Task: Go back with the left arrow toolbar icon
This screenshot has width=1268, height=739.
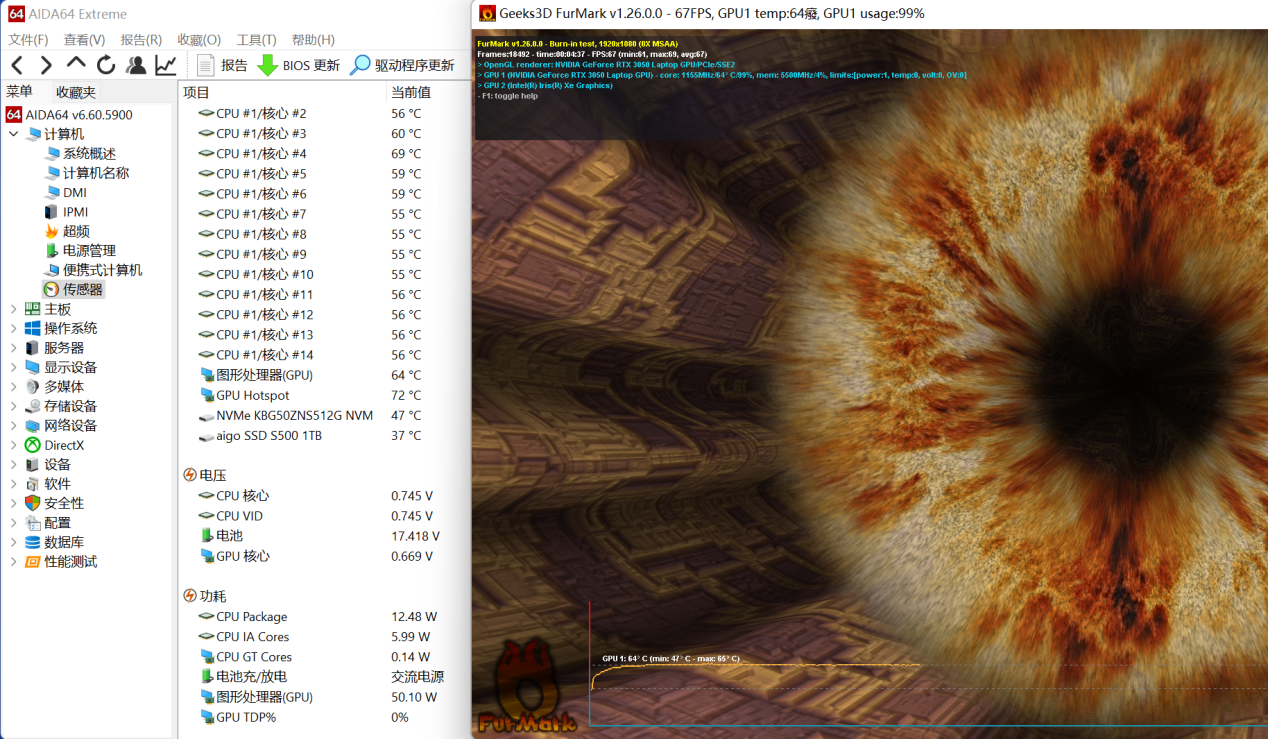Action: (17, 65)
